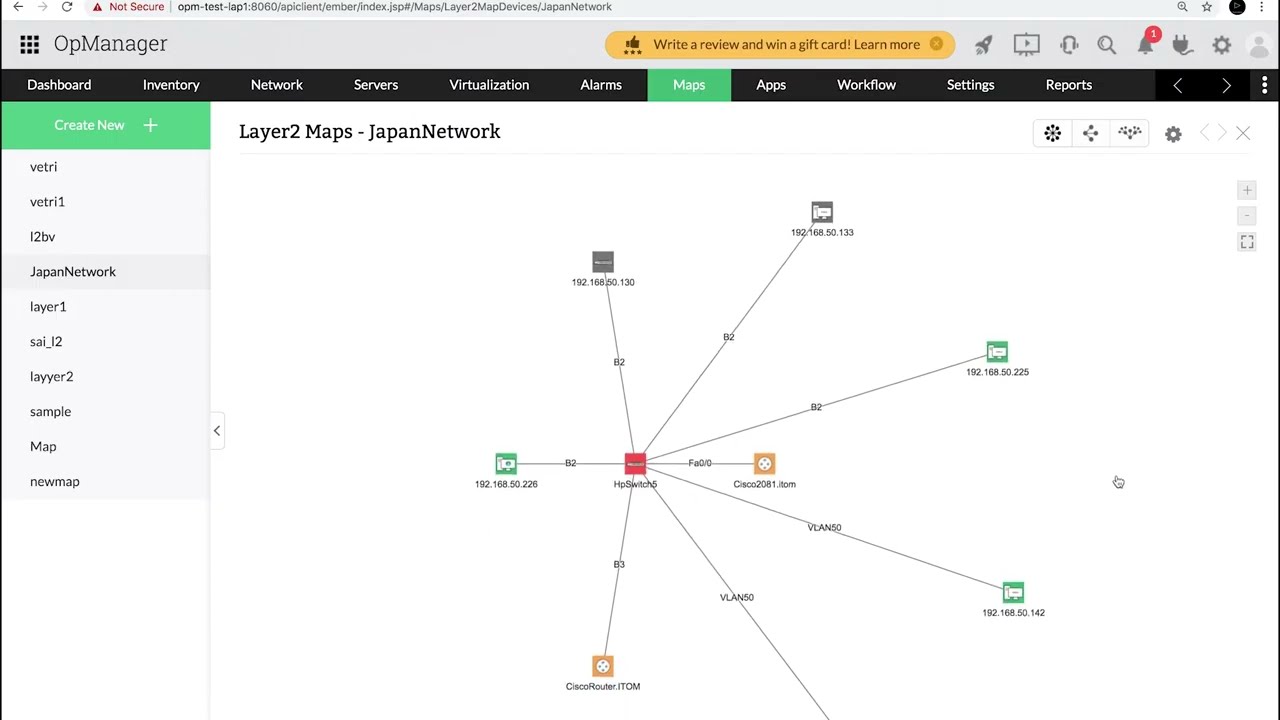This screenshot has width=1280, height=720.
Task: Select gray device node 192.168.50.130
Action: click(603, 262)
